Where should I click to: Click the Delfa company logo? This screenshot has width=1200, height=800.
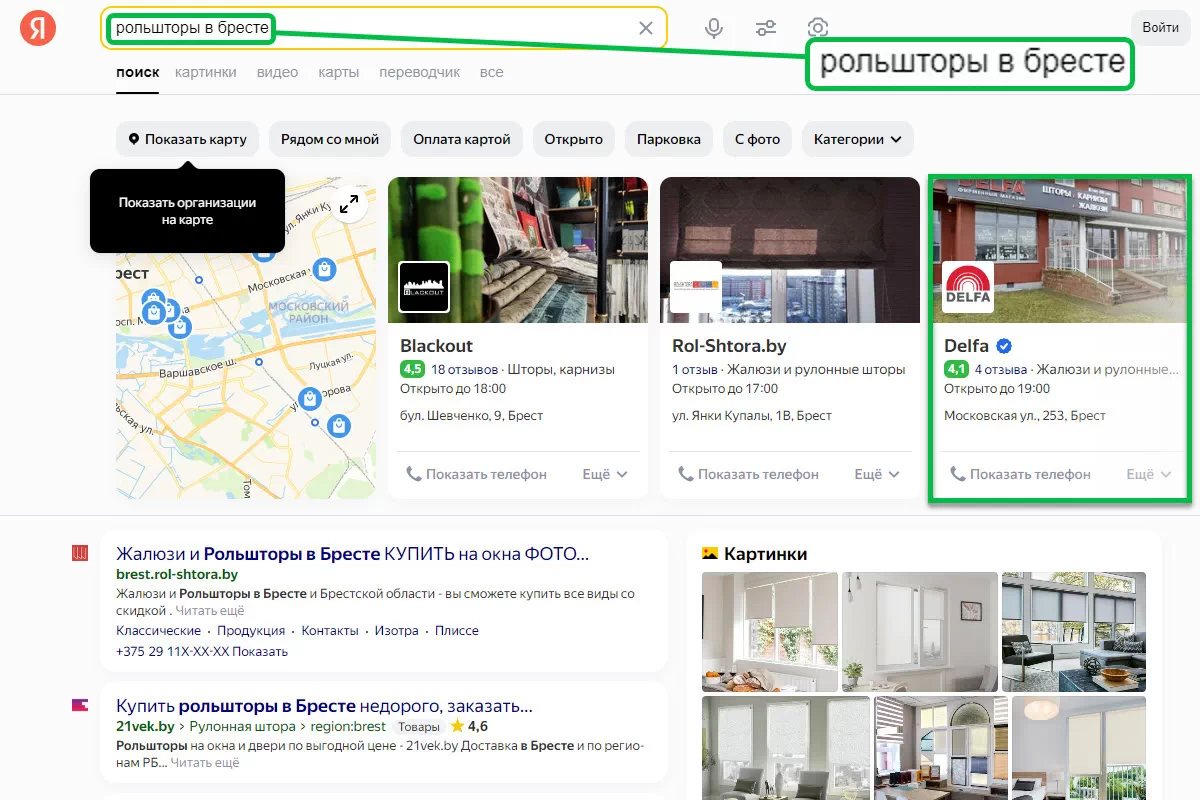968,287
